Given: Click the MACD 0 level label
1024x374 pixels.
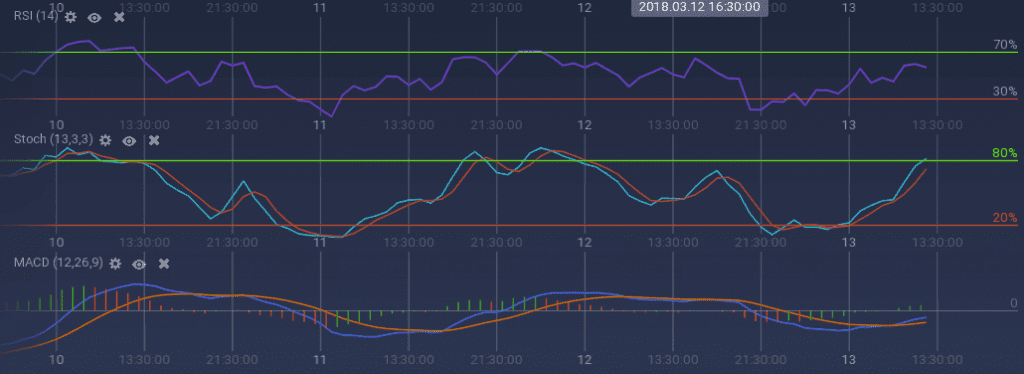Looking at the screenshot, I should click(x=1014, y=304).
